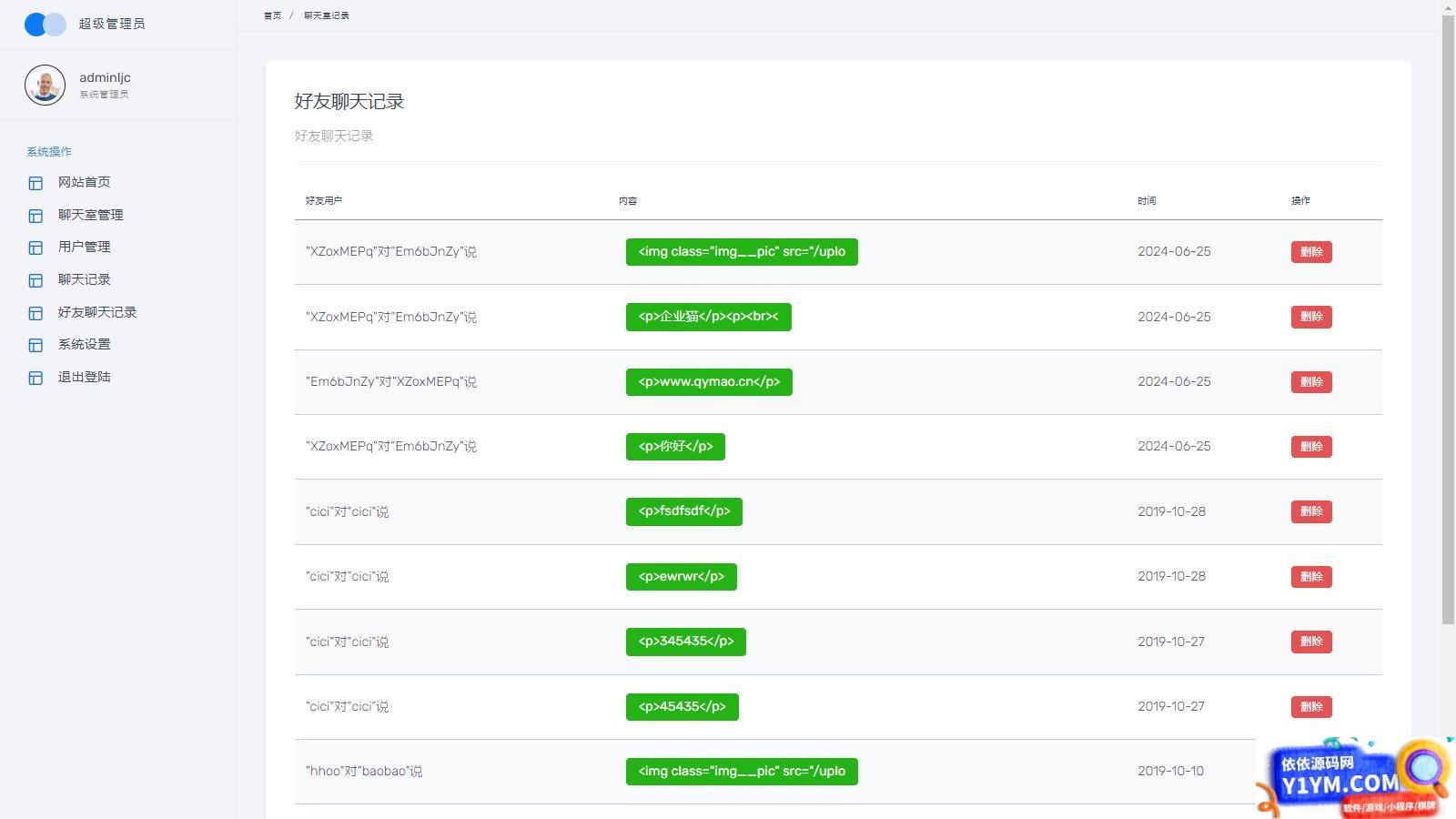
Task: Click the vertical page scrollbar thumb
Action: point(1449,319)
